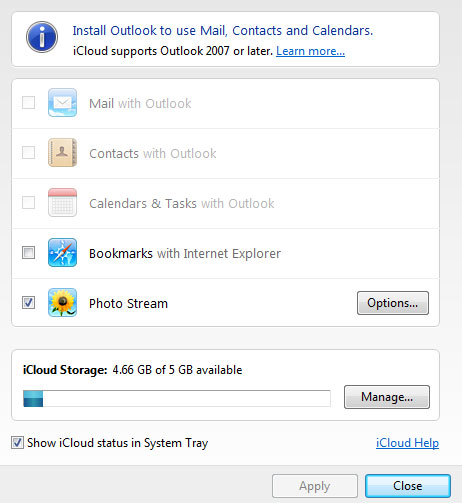This screenshot has width=462, height=503.
Task: Click the 'Contacts with Outlook' label
Action: tap(153, 153)
